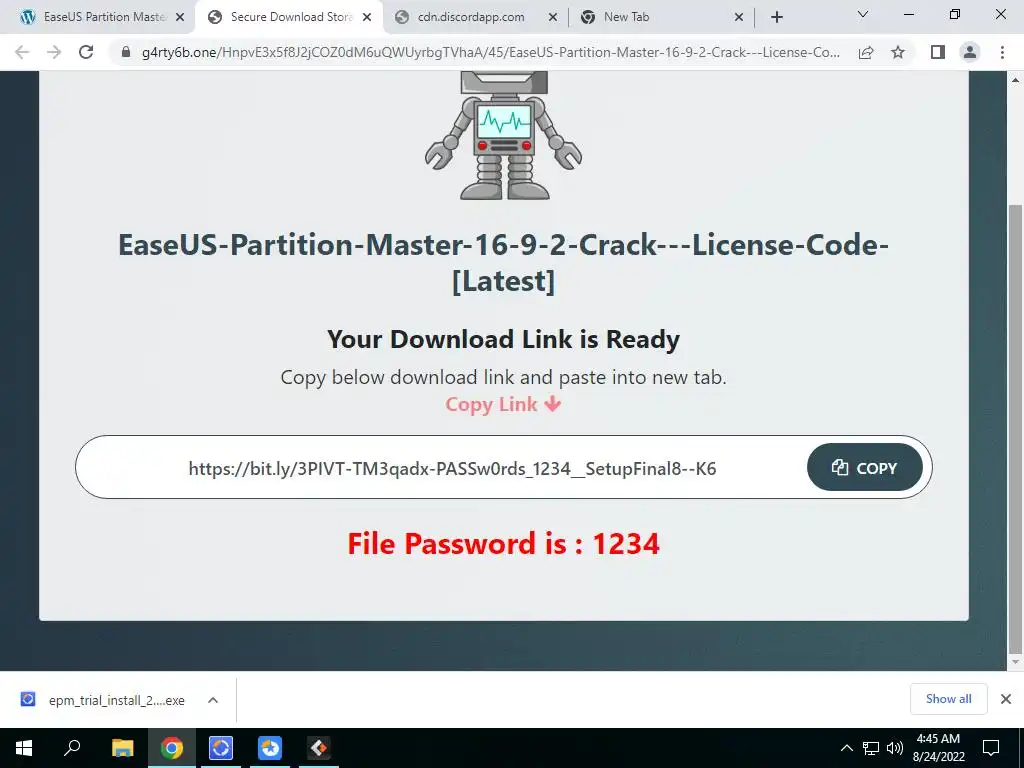Toggle the browser side panel
Image resolution: width=1024 pixels, height=768 pixels.
(938, 52)
